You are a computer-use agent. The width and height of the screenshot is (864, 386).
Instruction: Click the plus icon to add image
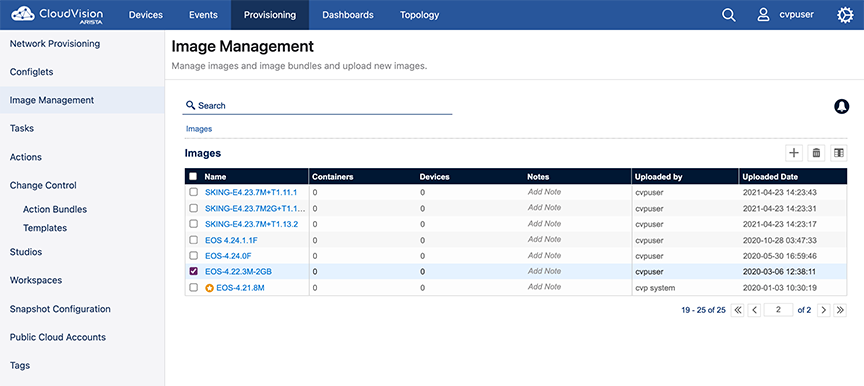tap(794, 153)
